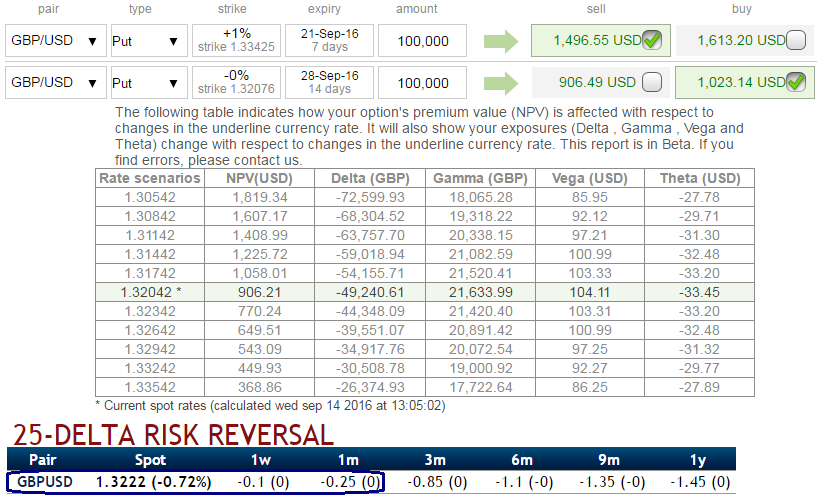
Task: Click the -0% strike 1.32076 field
Action: [x=237, y=82]
